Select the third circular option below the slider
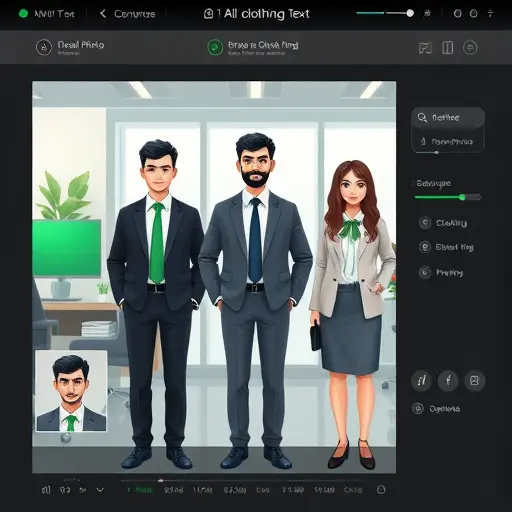The width and height of the screenshot is (512, 512). [425, 272]
